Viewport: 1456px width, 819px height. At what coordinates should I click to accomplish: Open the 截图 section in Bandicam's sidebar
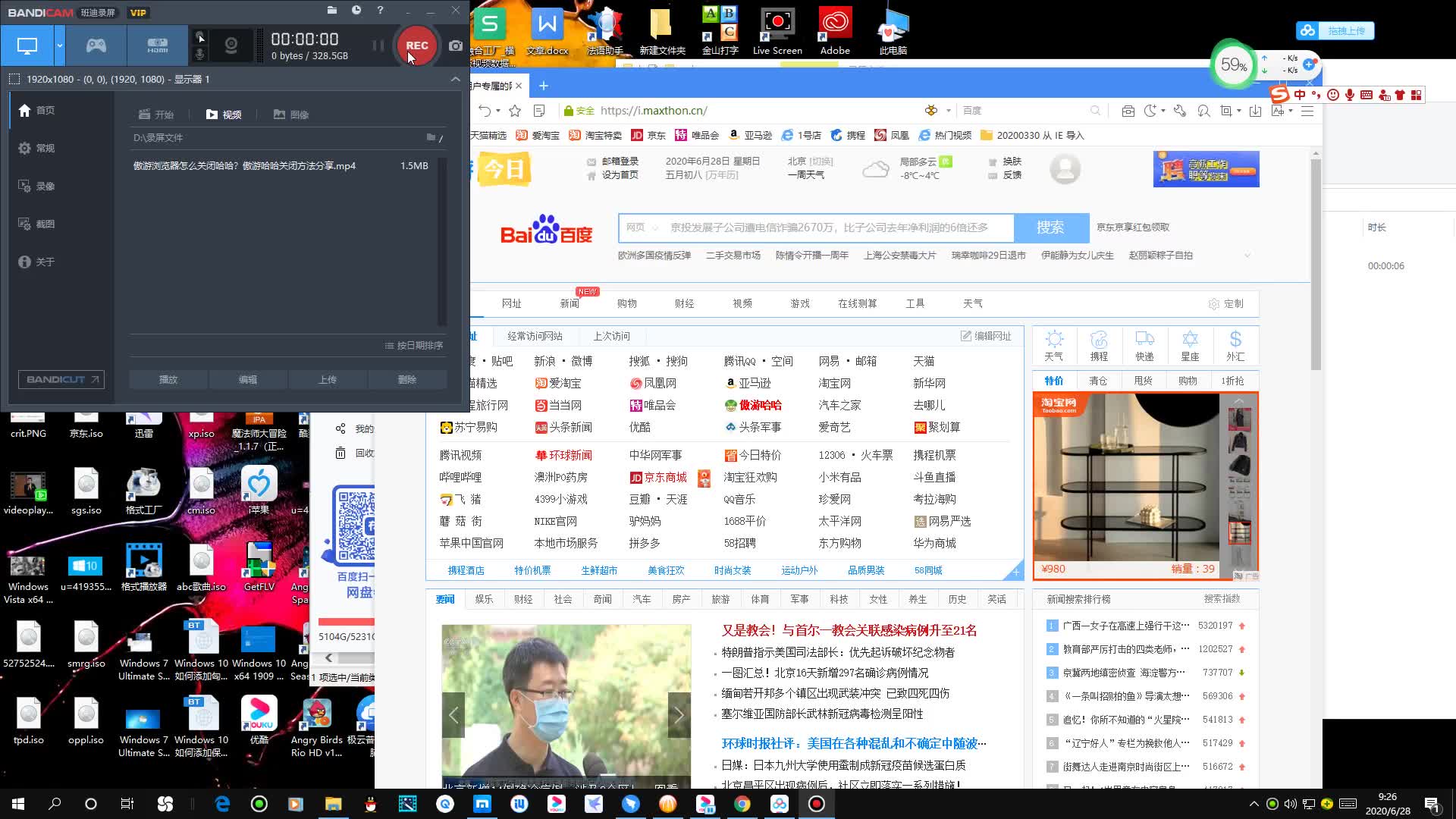click(x=45, y=224)
